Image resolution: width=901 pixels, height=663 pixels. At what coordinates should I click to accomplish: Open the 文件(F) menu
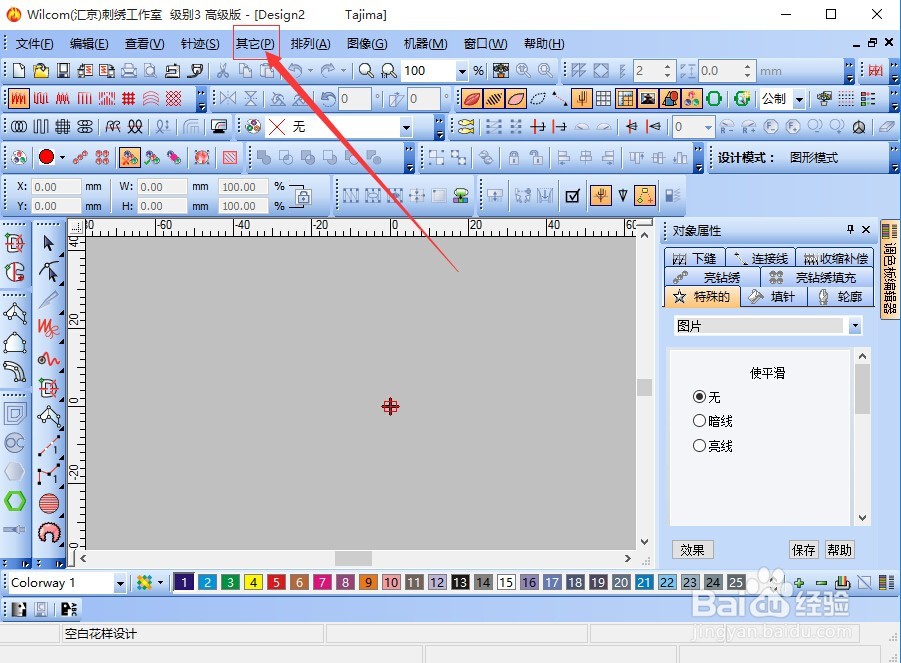pos(34,44)
